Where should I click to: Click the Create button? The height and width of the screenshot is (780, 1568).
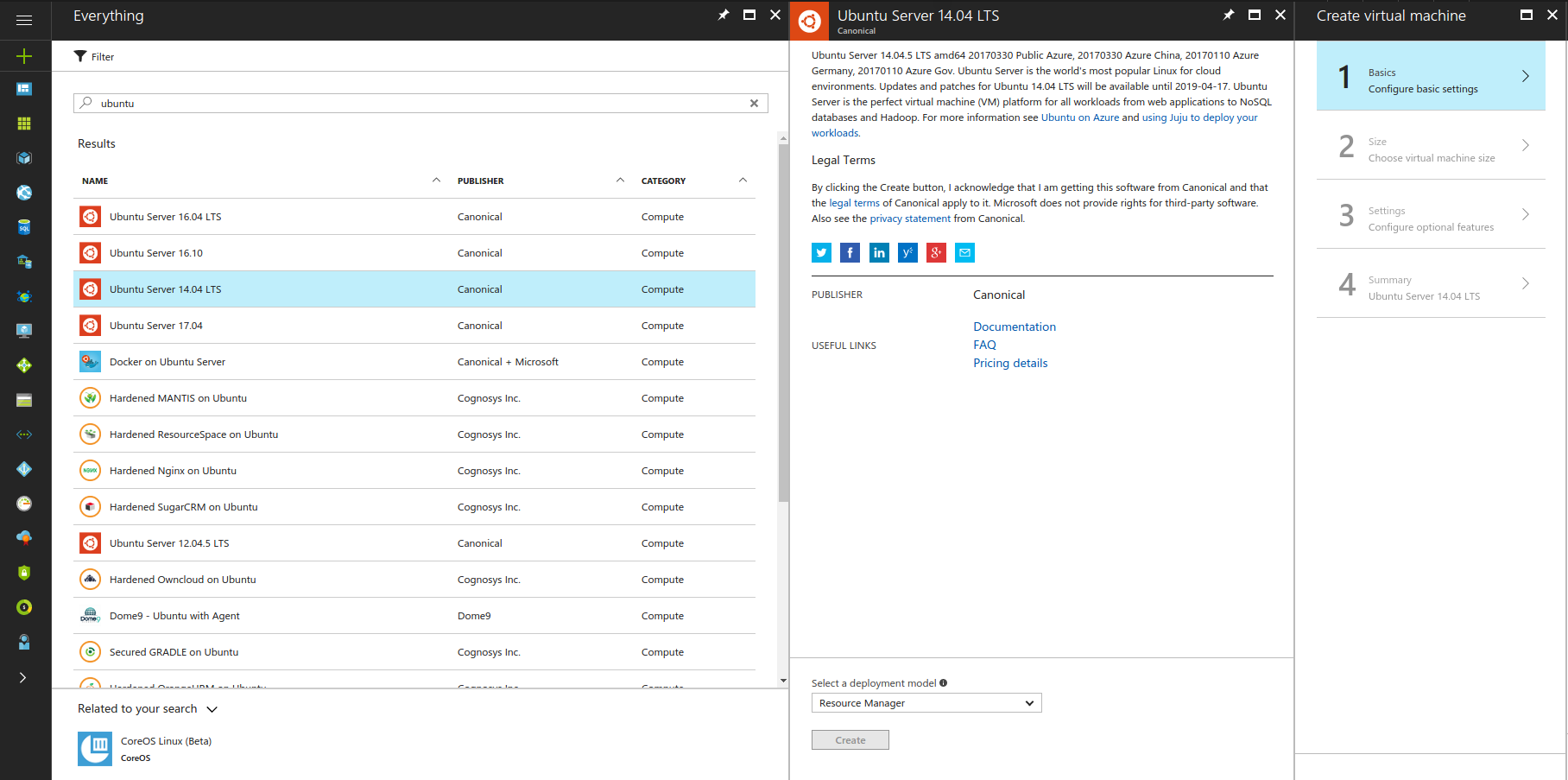coord(850,740)
